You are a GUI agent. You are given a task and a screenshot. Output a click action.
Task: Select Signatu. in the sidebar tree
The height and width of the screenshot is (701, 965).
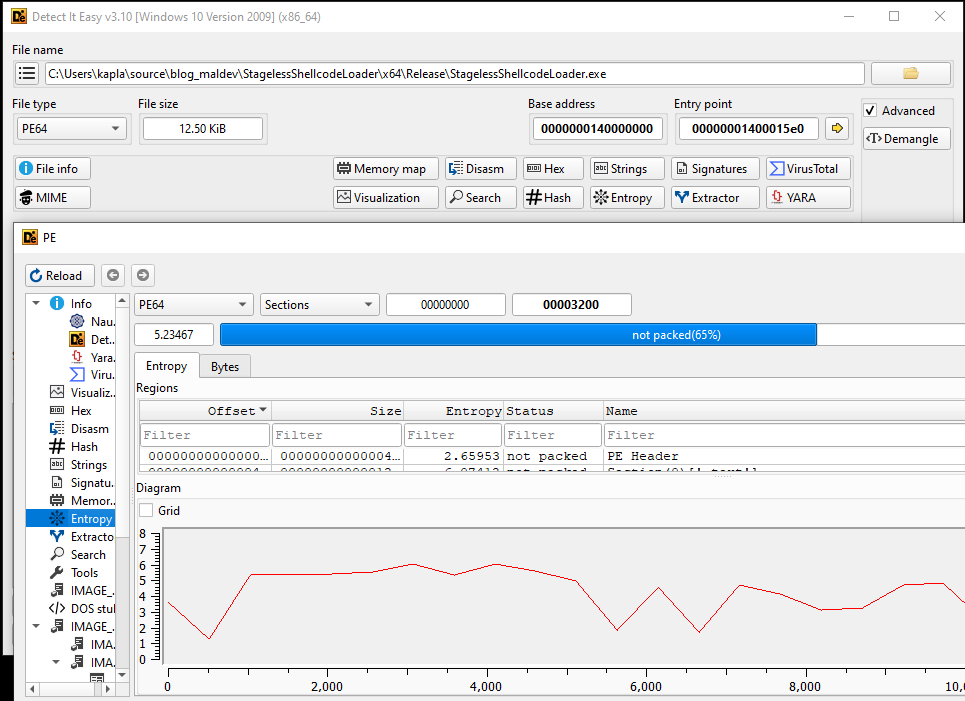point(82,483)
